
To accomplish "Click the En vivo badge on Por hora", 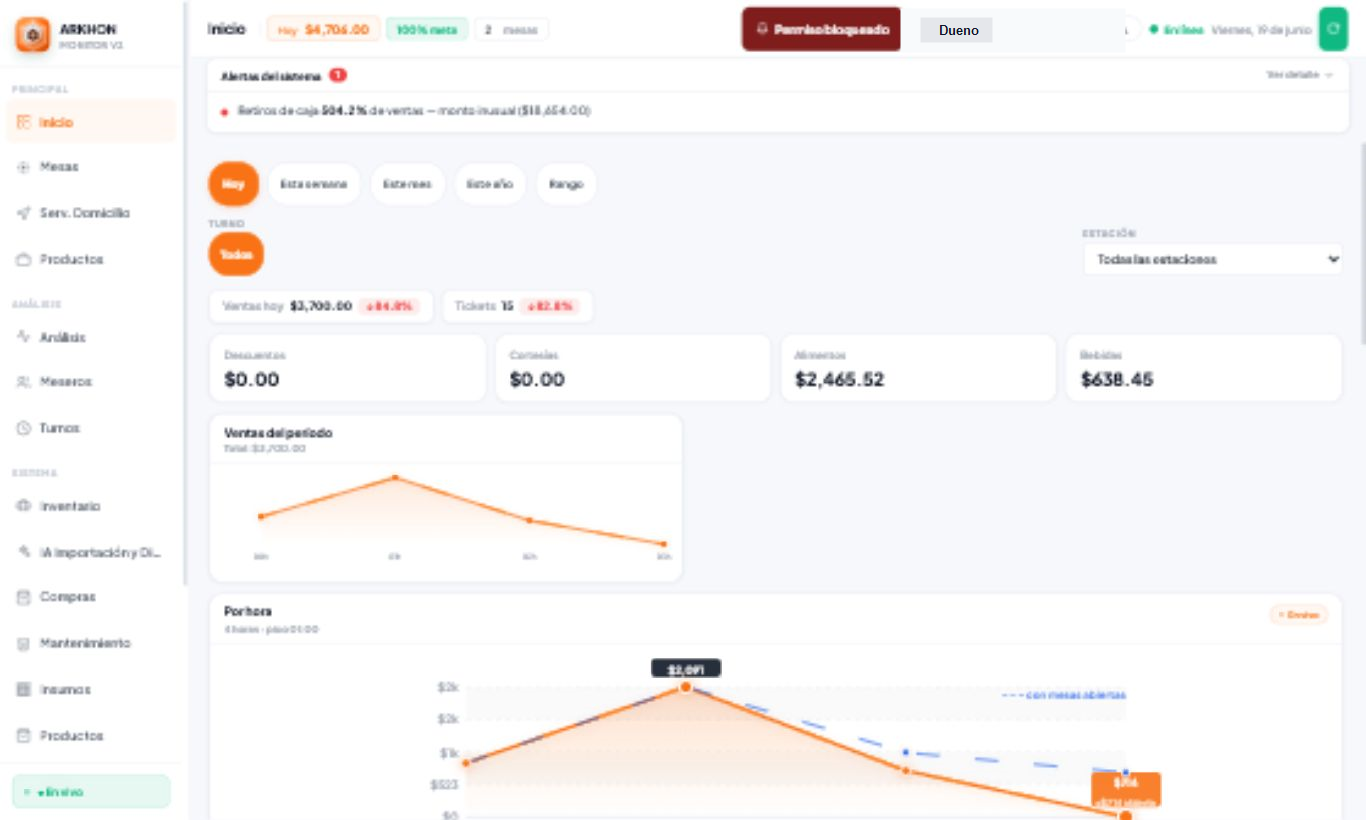I will pyautogui.click(x=1299, y=614).
